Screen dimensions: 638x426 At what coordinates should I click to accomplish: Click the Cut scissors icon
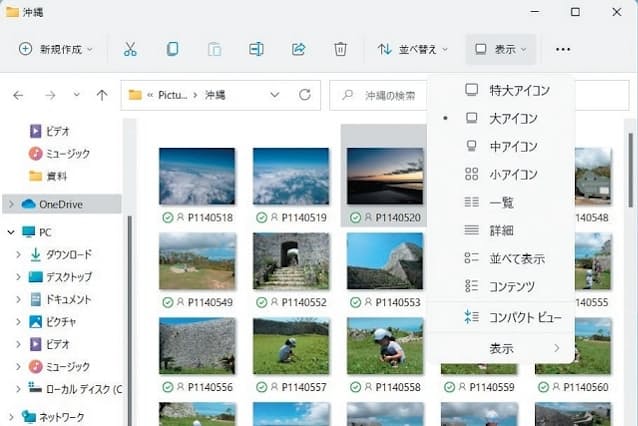[x=130, y=49]
